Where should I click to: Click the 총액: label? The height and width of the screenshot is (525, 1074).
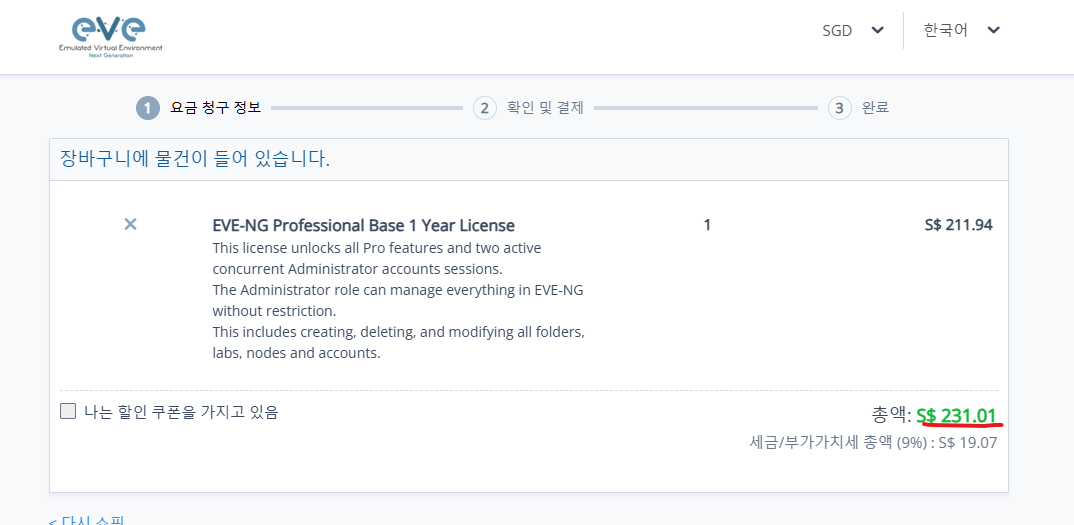(891, 415)
